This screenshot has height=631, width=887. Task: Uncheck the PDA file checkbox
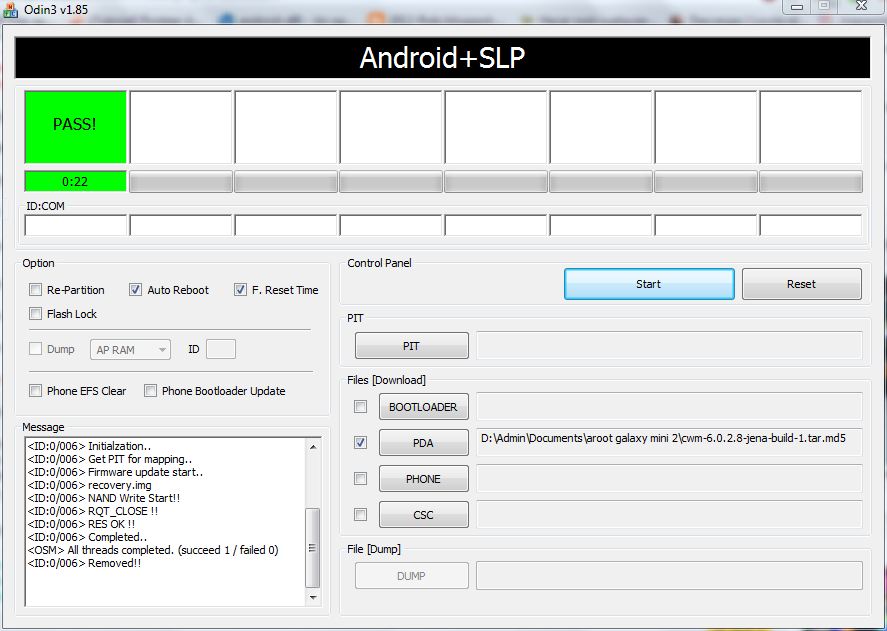point(360,443)
